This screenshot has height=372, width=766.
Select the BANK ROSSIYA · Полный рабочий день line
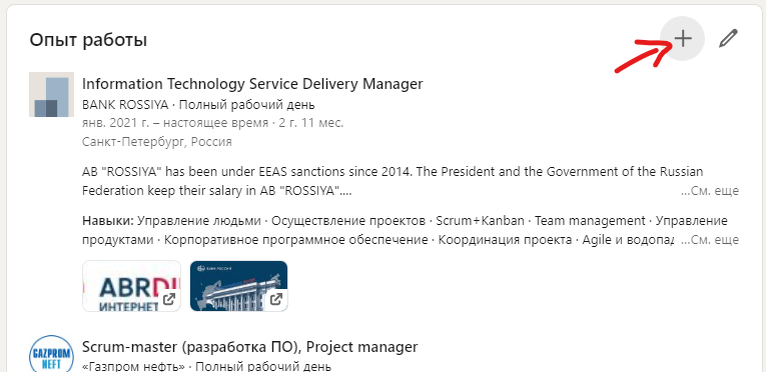click(198, 105)
